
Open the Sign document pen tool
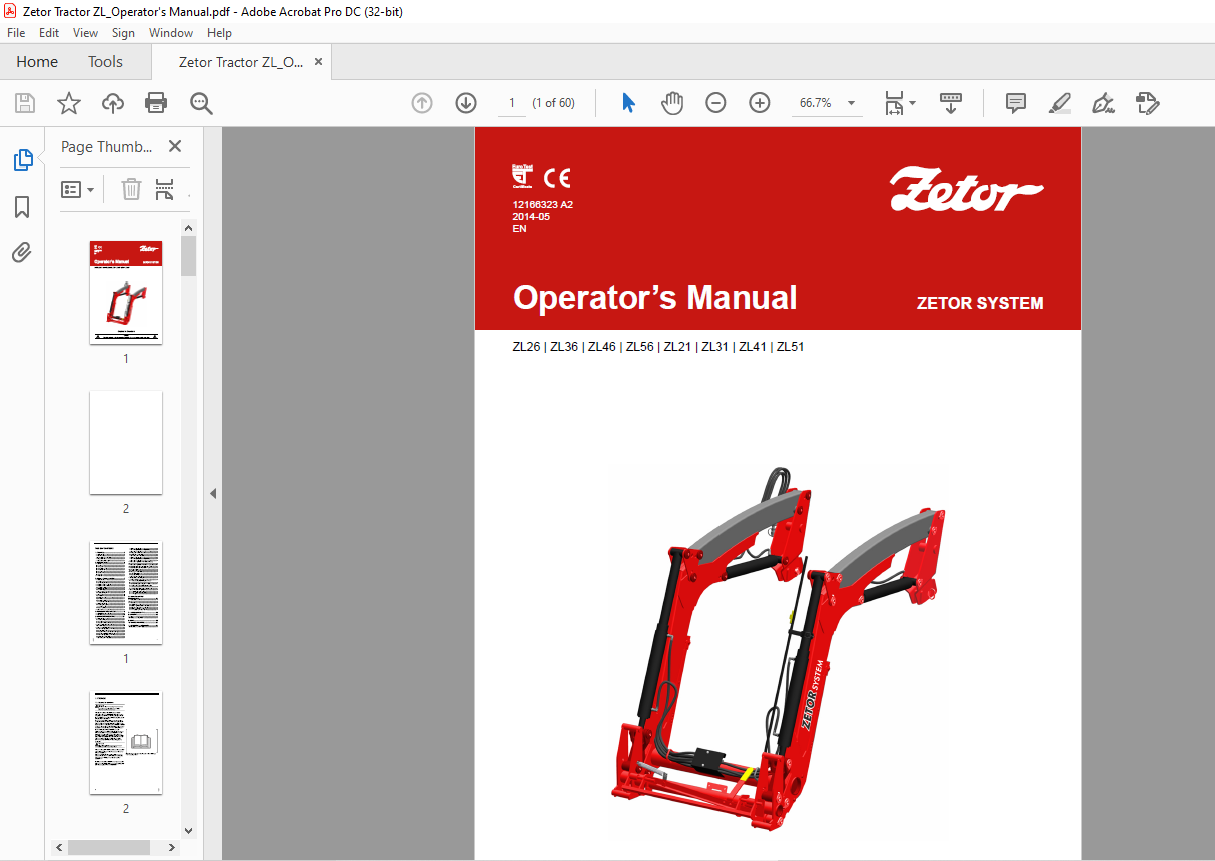(1103, 103)
